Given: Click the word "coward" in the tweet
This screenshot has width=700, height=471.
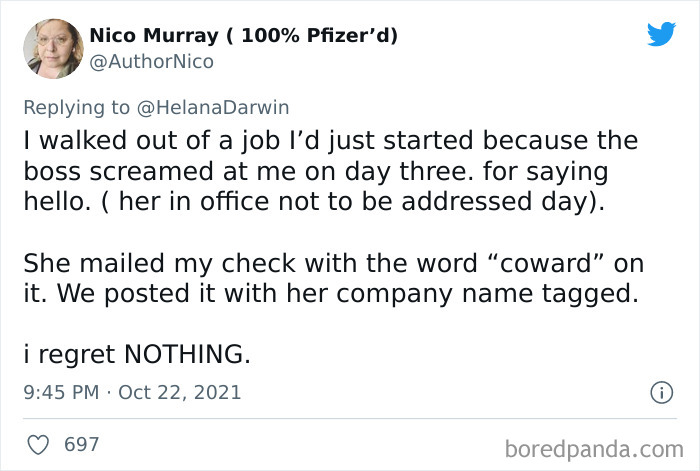Looking at the screenshot, I should pyautogui.click(x=565, y=263).
